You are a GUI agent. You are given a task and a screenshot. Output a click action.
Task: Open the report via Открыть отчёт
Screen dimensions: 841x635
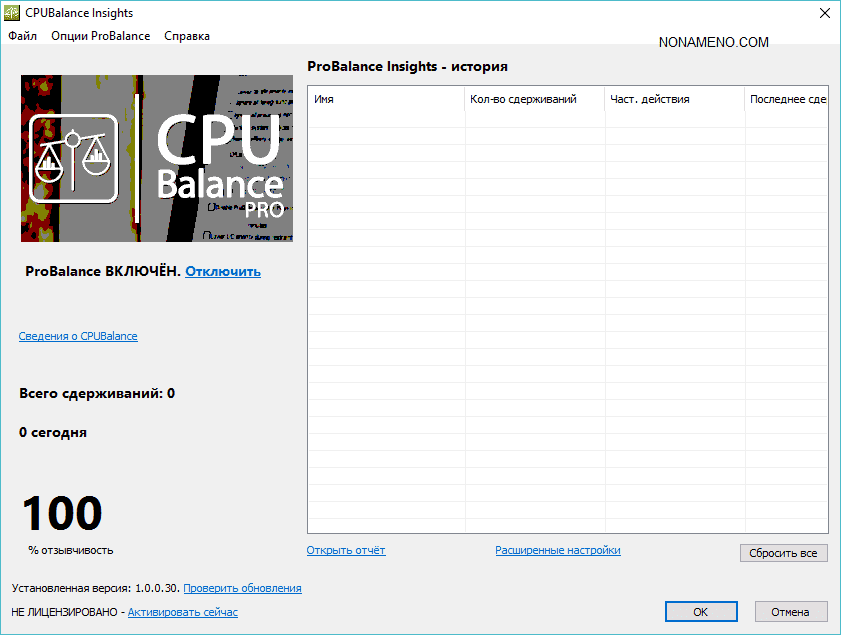[x=346, y=550]
